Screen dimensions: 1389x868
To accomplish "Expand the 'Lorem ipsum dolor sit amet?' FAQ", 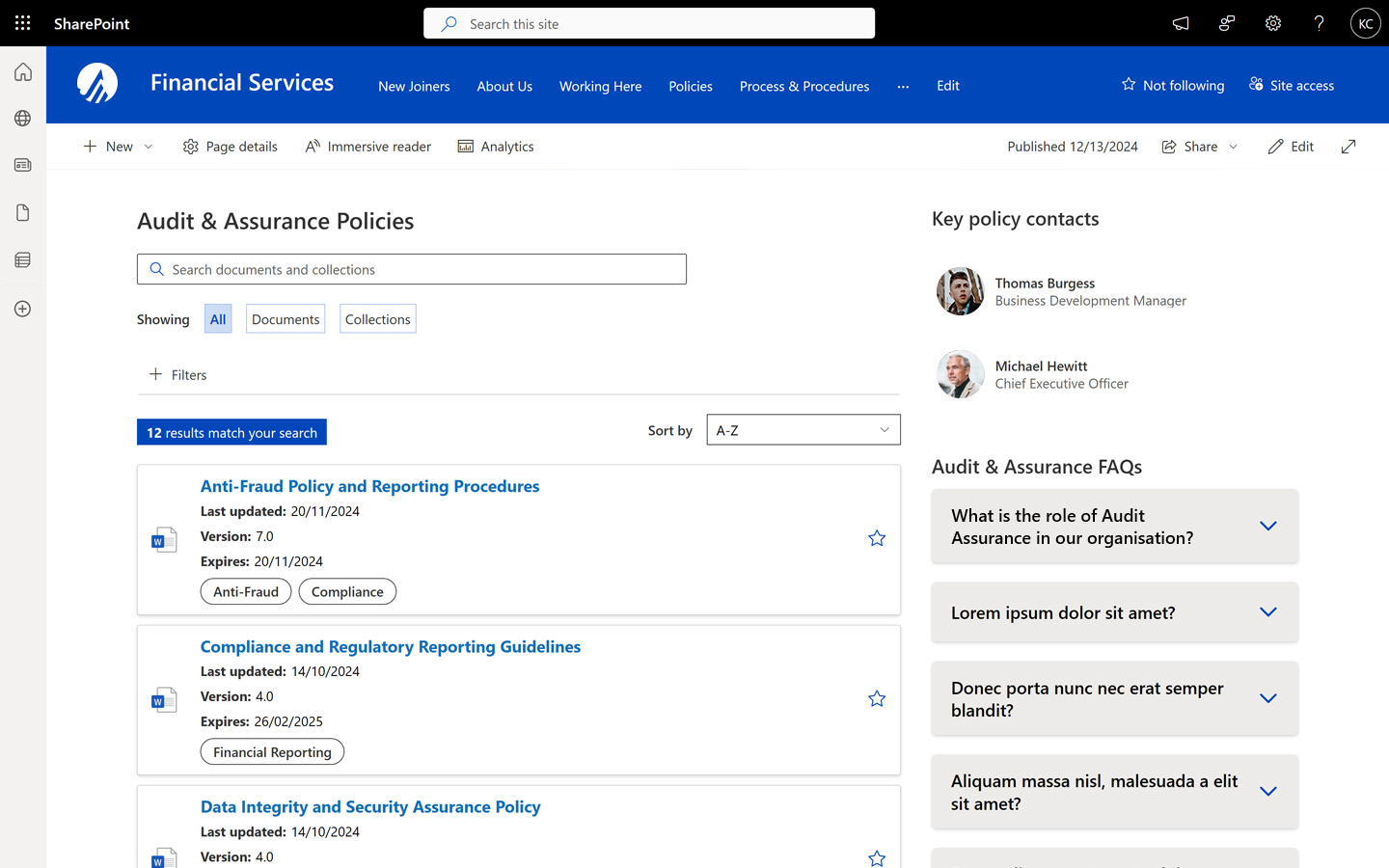I will pyautogui.click(x=1115, y=612).
